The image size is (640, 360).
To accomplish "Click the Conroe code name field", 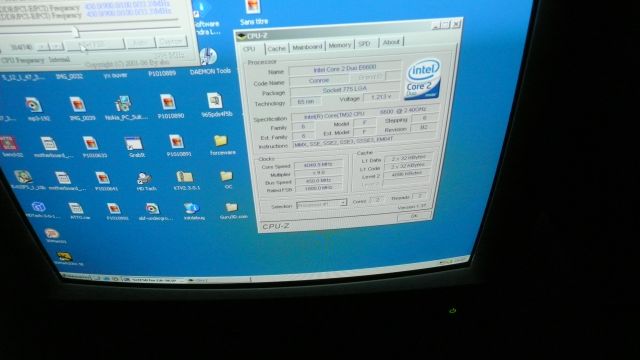I will (319, 81).
